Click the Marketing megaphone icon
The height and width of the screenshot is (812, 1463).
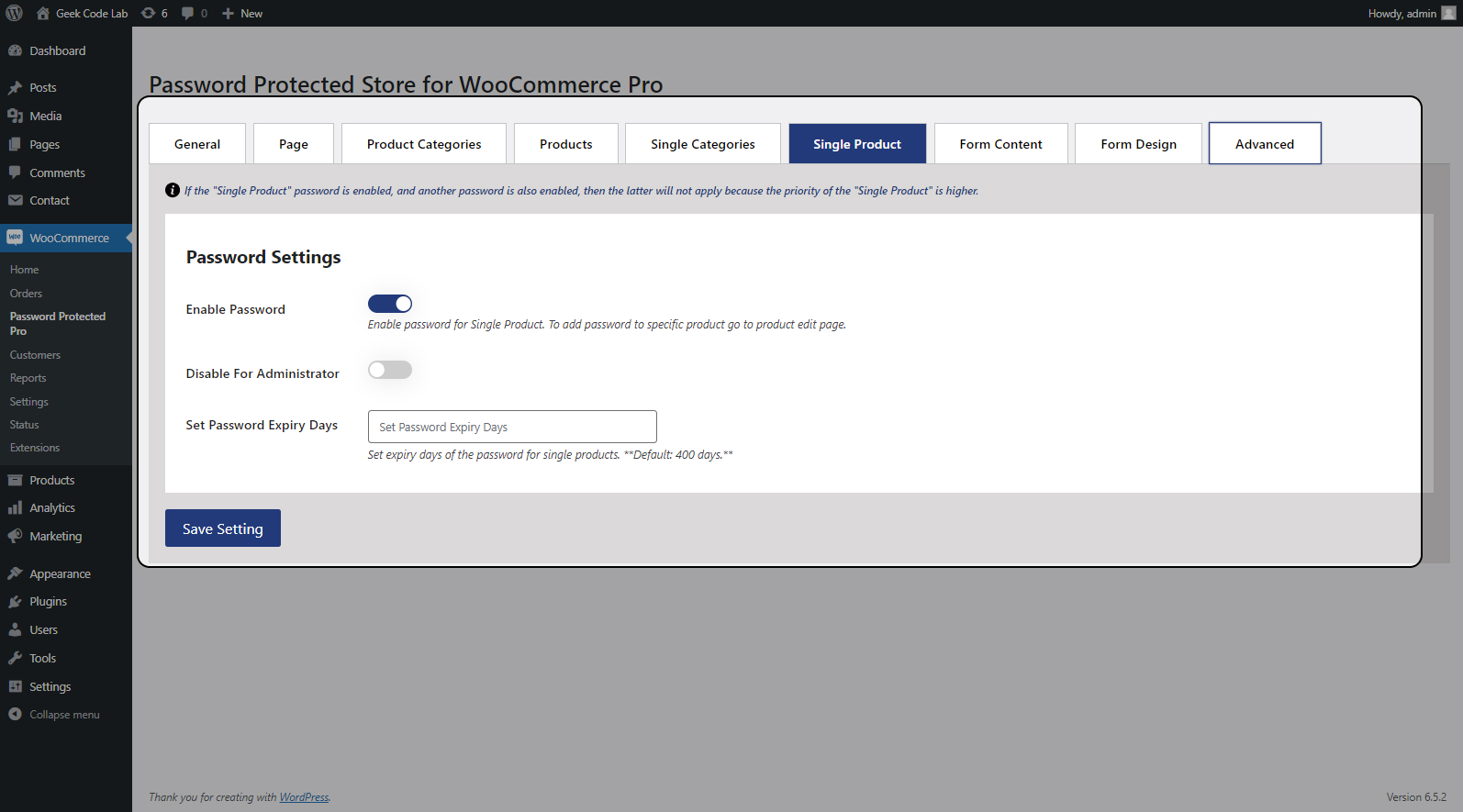pyautogui.click(x=15, y=536)
